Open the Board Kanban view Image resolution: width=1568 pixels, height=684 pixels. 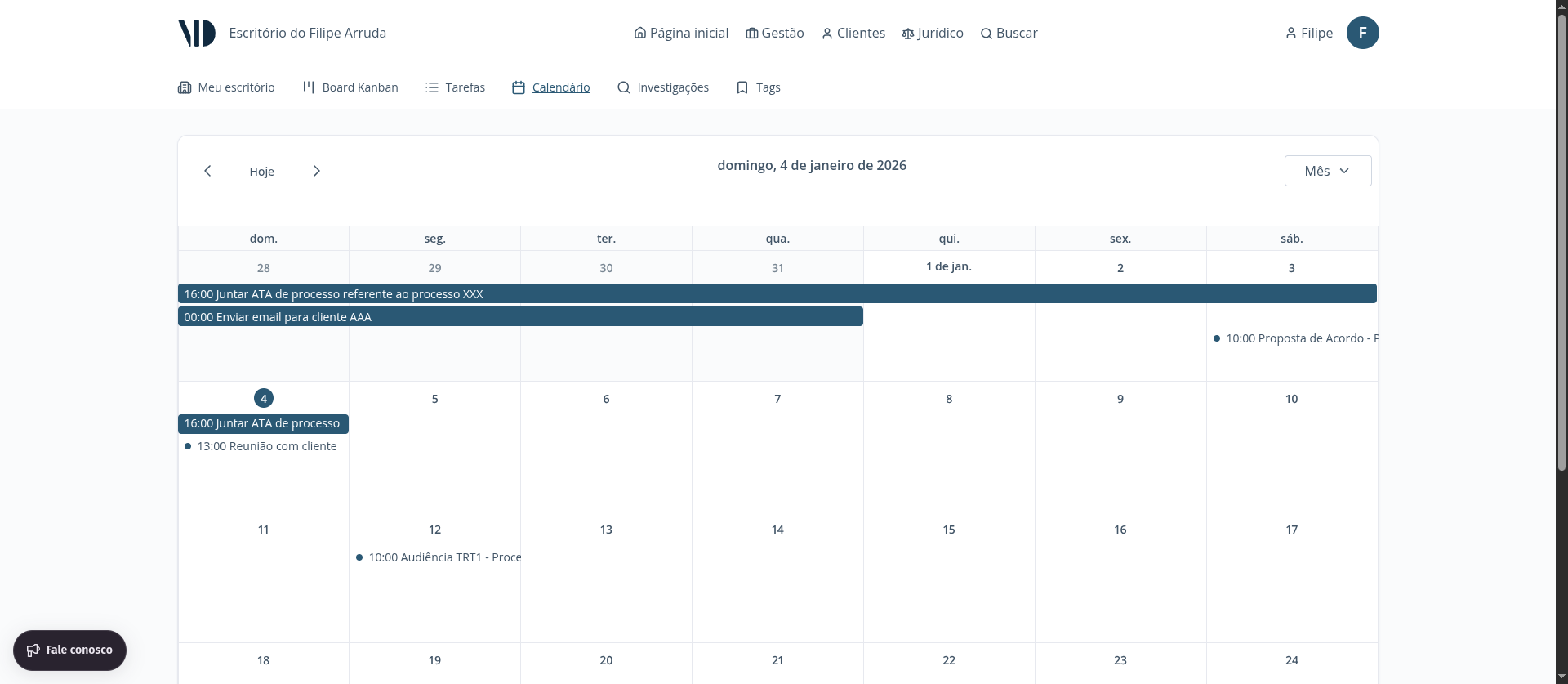tap(350, 87)
